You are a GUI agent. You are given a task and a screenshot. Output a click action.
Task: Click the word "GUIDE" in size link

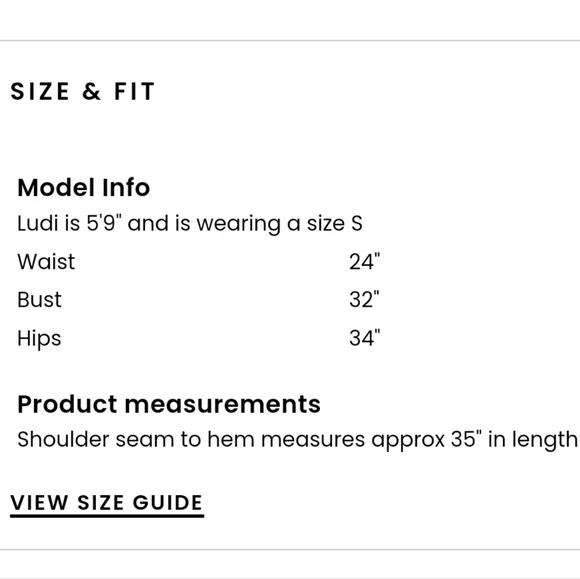(x=168, y=502)
